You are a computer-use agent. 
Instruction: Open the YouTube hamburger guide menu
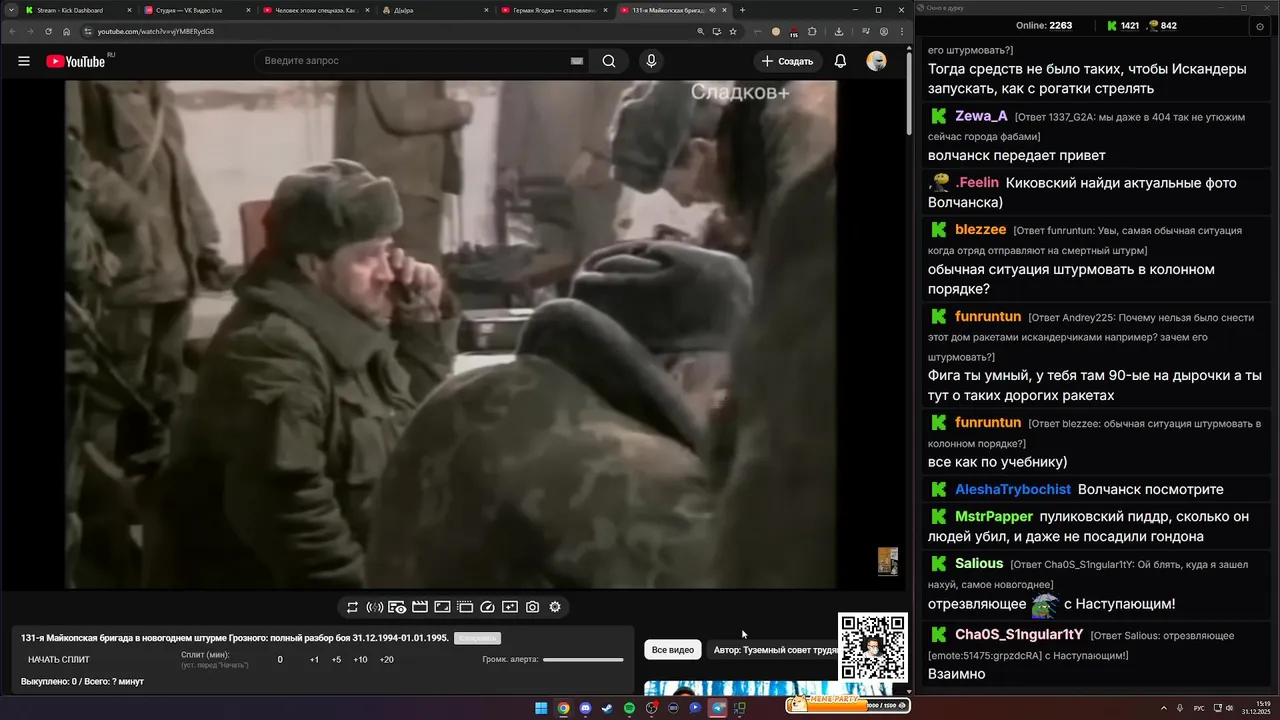[x=24, y=61]
